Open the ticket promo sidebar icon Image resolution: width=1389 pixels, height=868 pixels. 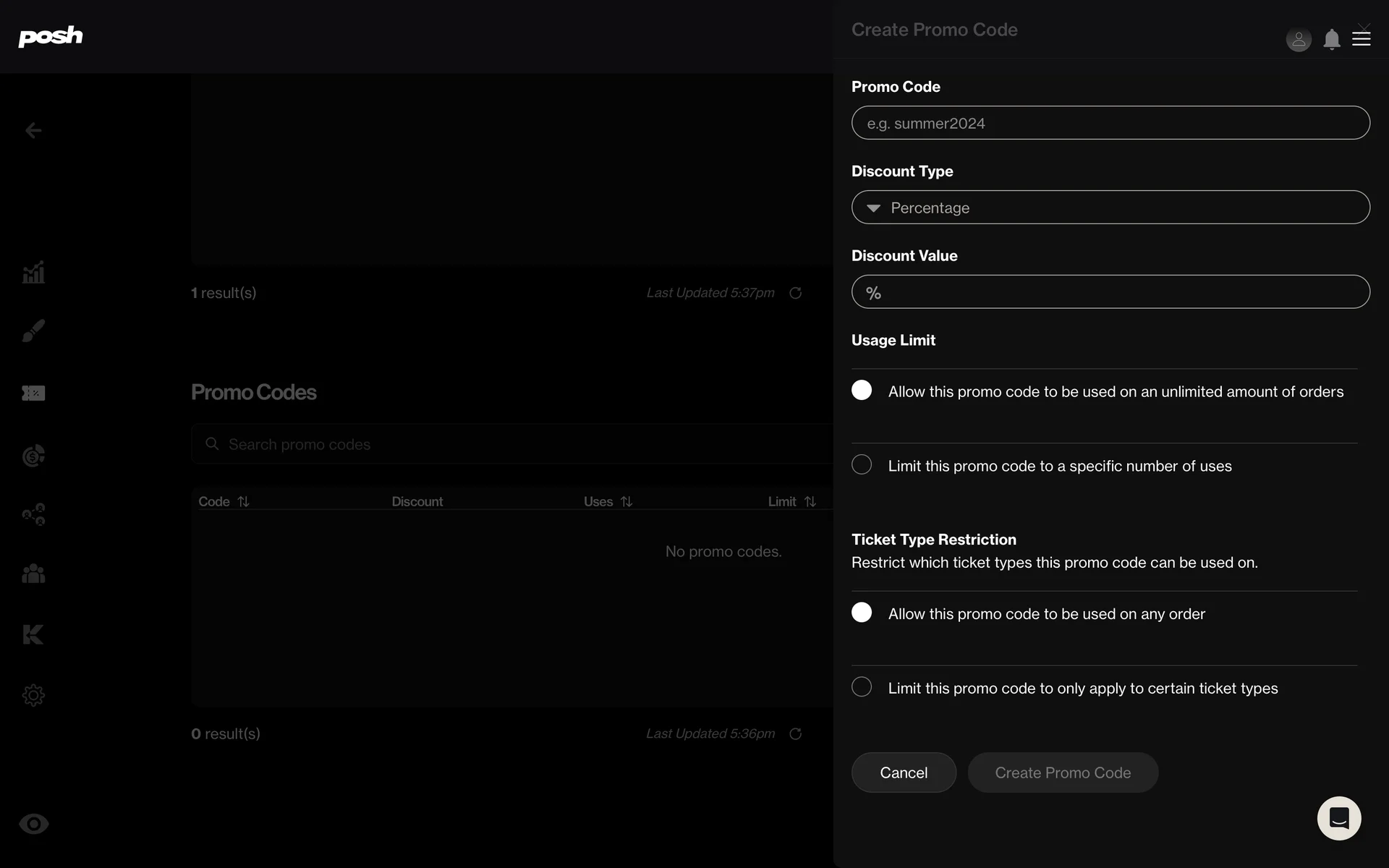33,393
